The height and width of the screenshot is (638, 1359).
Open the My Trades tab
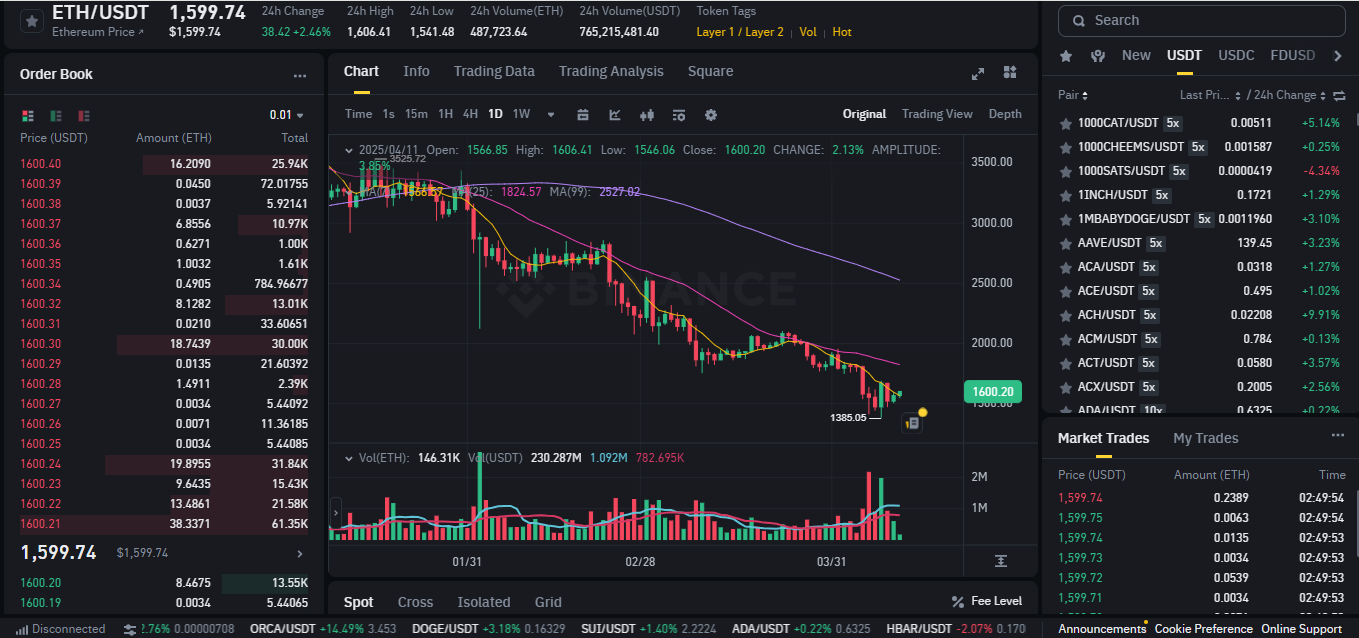point(1205,438)
